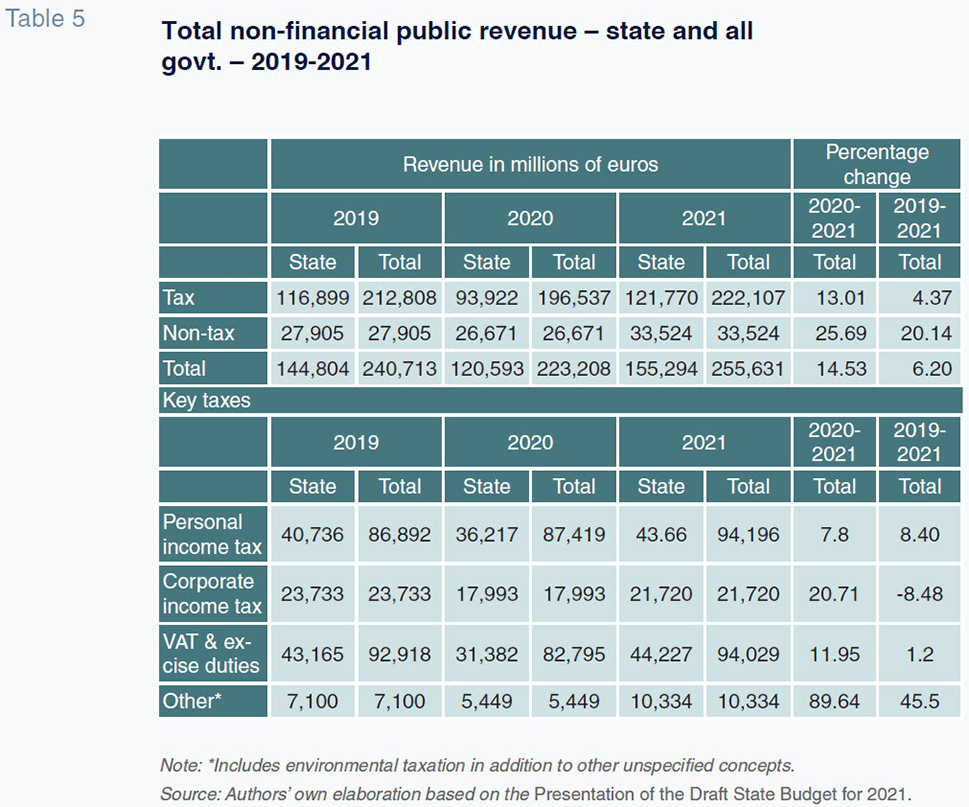Select the Tax value 93,922
The image size is (969, 807).
[x=487, y=298]
